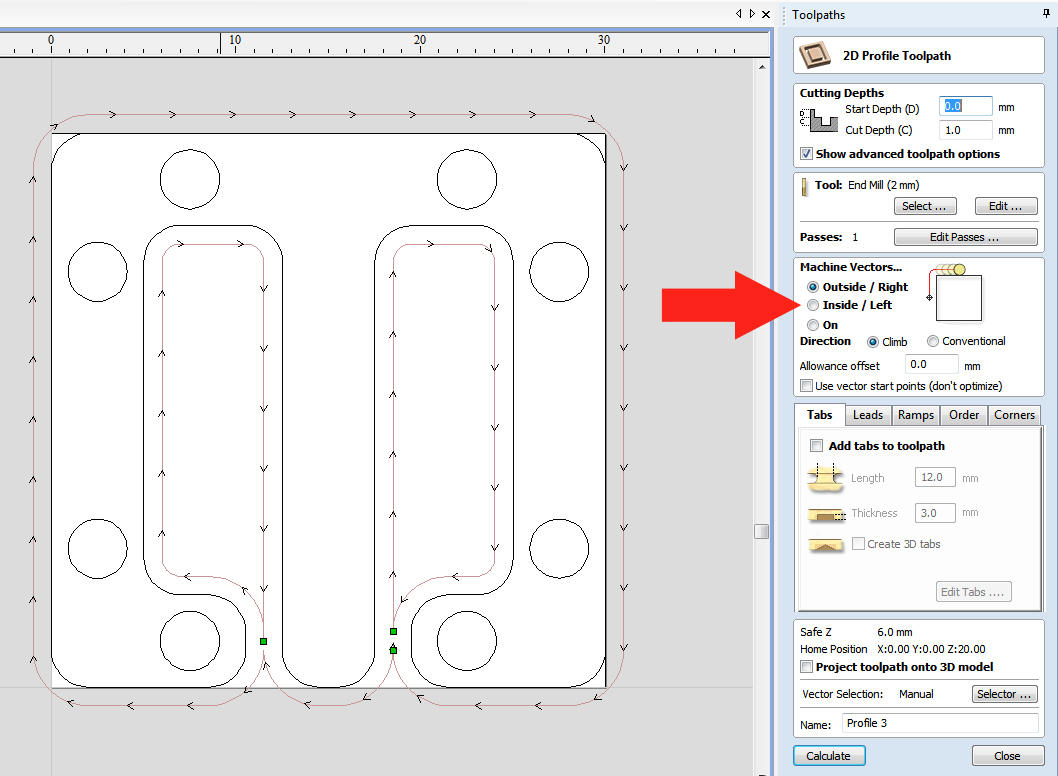Uncheck Show advanced toolpath options
This screenshot has width=1058, height=776.
(806, 154)
